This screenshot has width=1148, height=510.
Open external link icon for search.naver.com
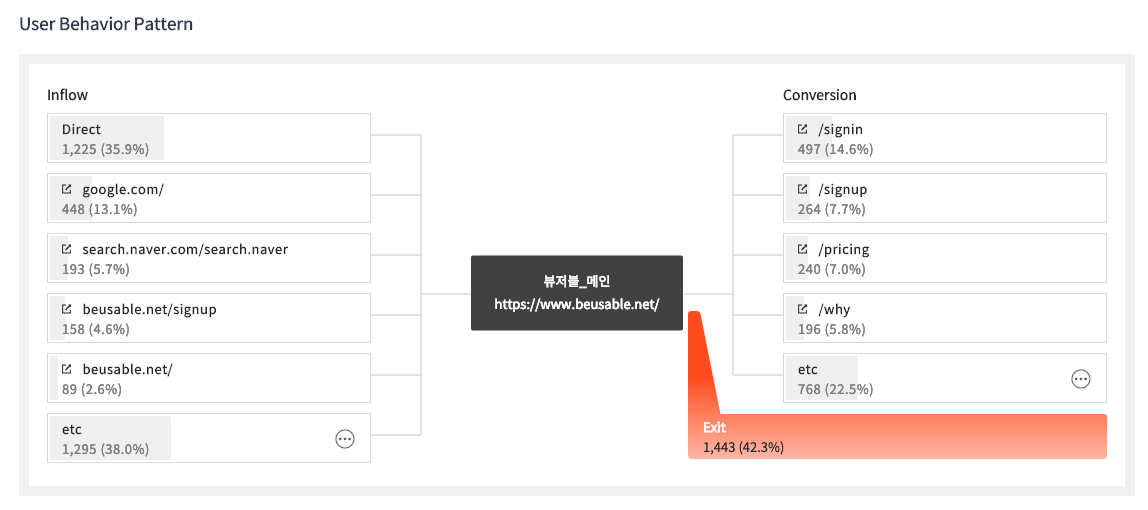pyautogui.click(x=67, y=249)
